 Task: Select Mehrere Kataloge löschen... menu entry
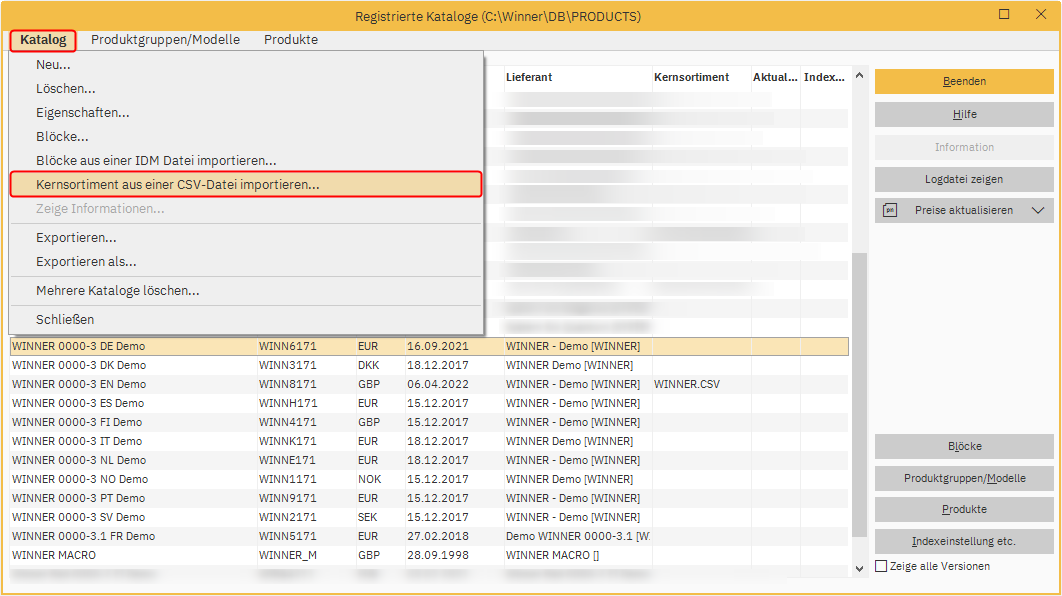[117, 291]
